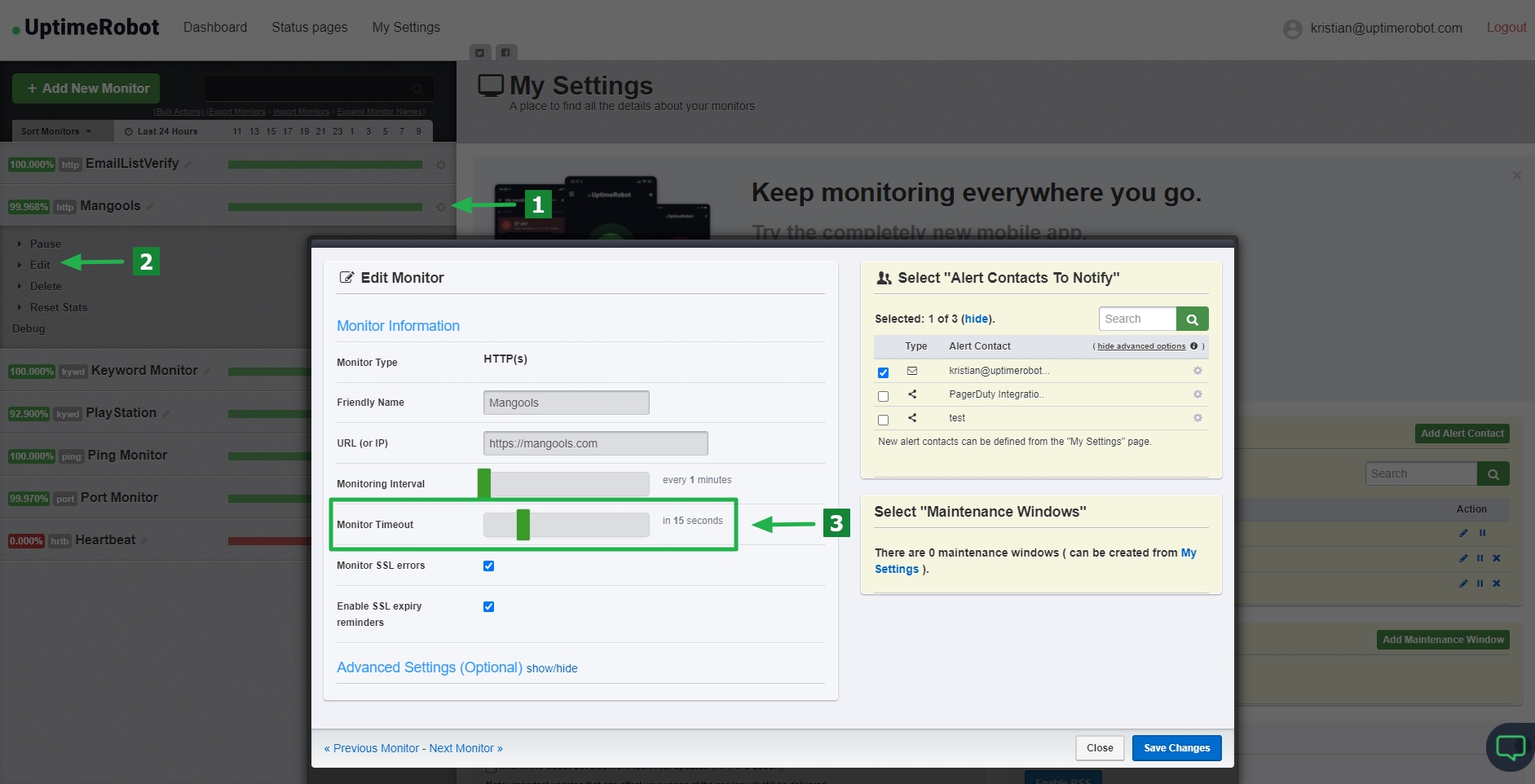The height and width of the screenshot is (784, 1535).
Task: Check the PagerDuty Integration alert contact checkbox
Action: point(883,396)
